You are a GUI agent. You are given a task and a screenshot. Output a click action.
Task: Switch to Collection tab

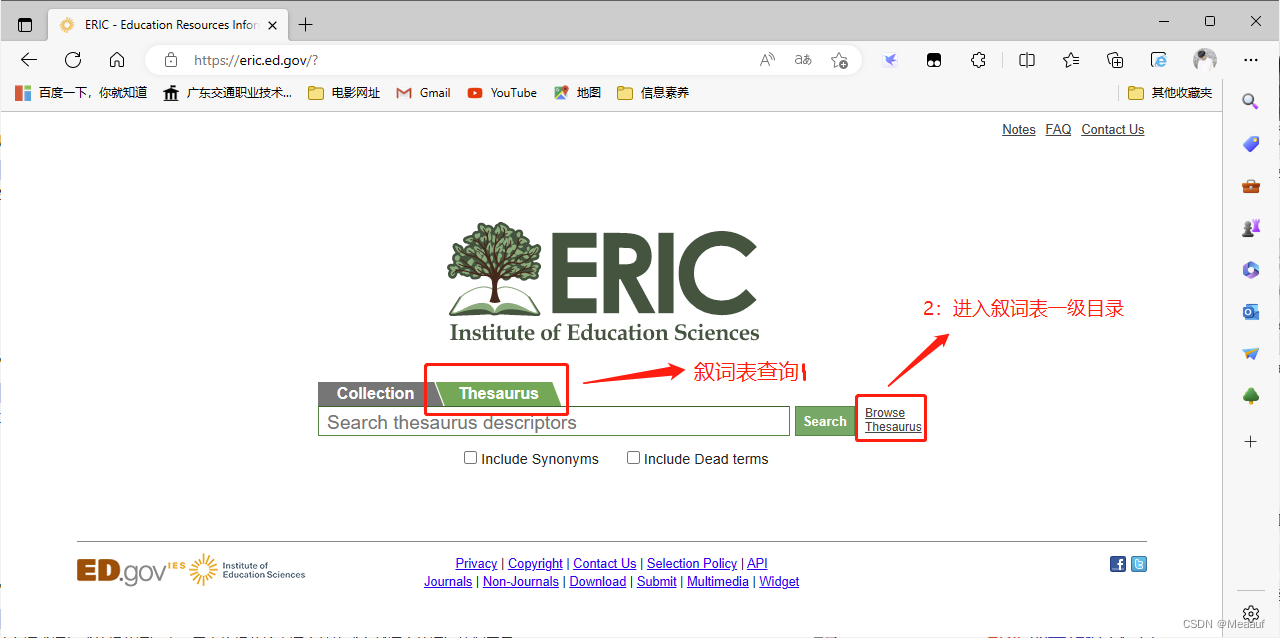[x=375, y=394]
